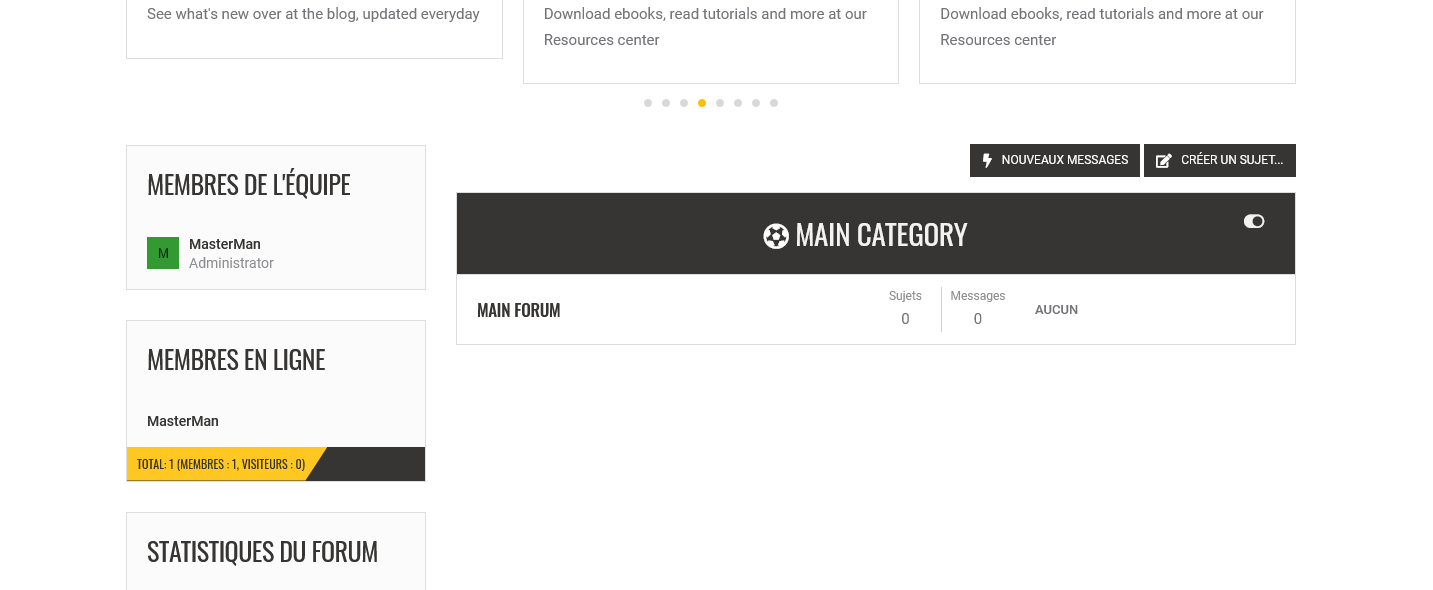Click the blog updates card on the left
The image size is (1433, 590).
click(x=314, y=25)
